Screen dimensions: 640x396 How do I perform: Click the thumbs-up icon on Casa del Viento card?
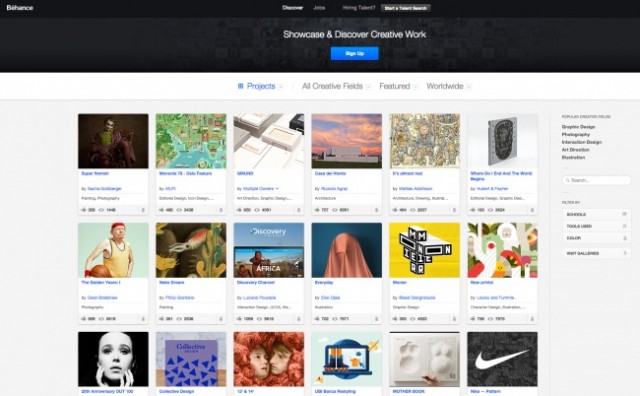coord(317,210)
